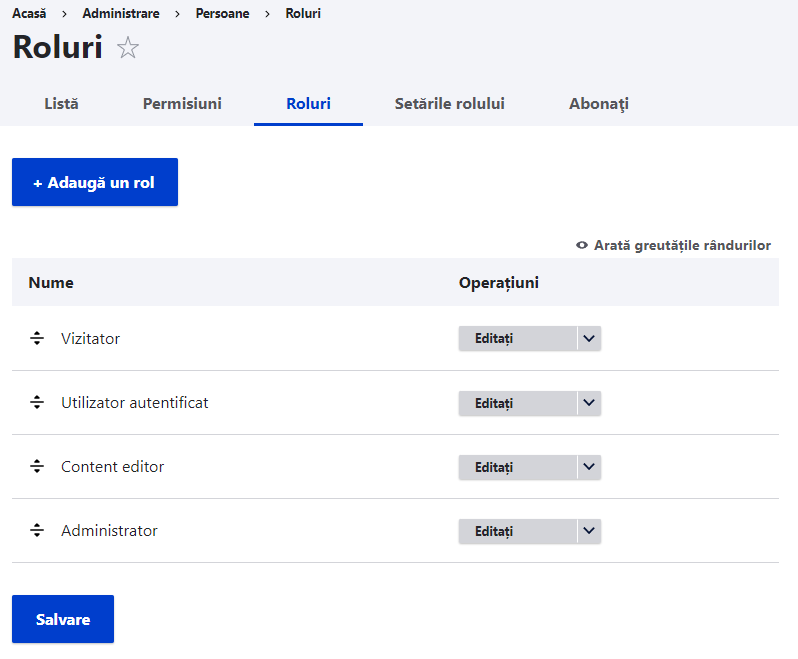
Task: Edit the Vizitator role
Action: point(517,339)
